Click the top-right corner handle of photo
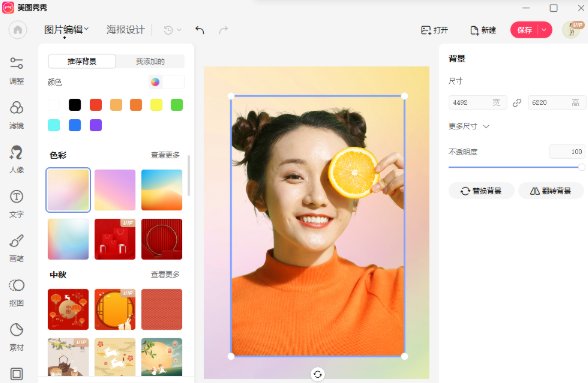The image size is (588, 383). (404, 96)
